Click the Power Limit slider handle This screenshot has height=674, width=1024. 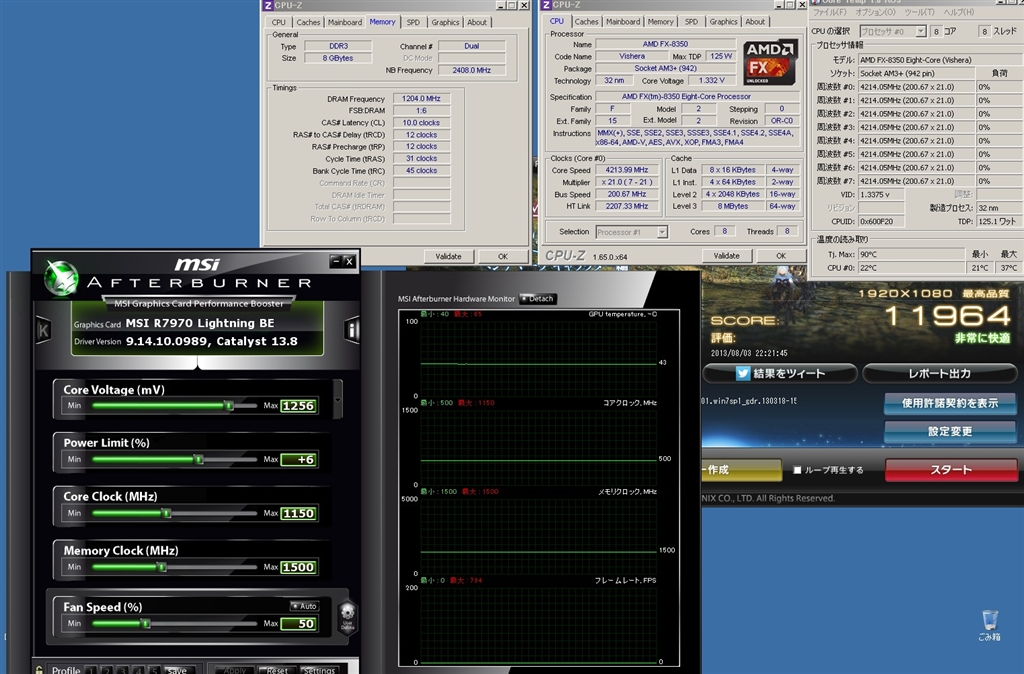[199, 459]
